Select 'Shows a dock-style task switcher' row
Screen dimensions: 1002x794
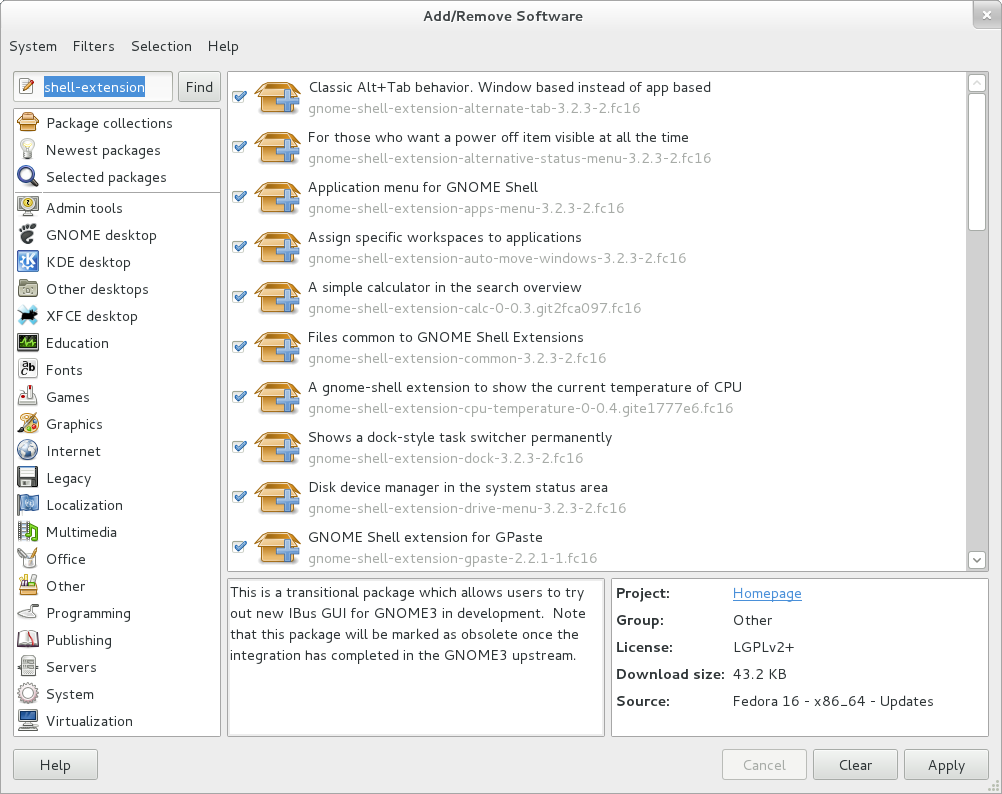click(x=597, y=447)
